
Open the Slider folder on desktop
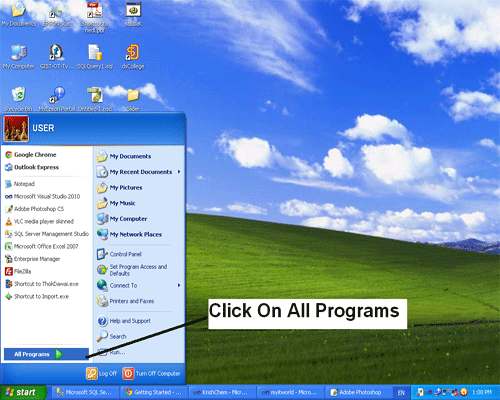[x=133, y=99]
